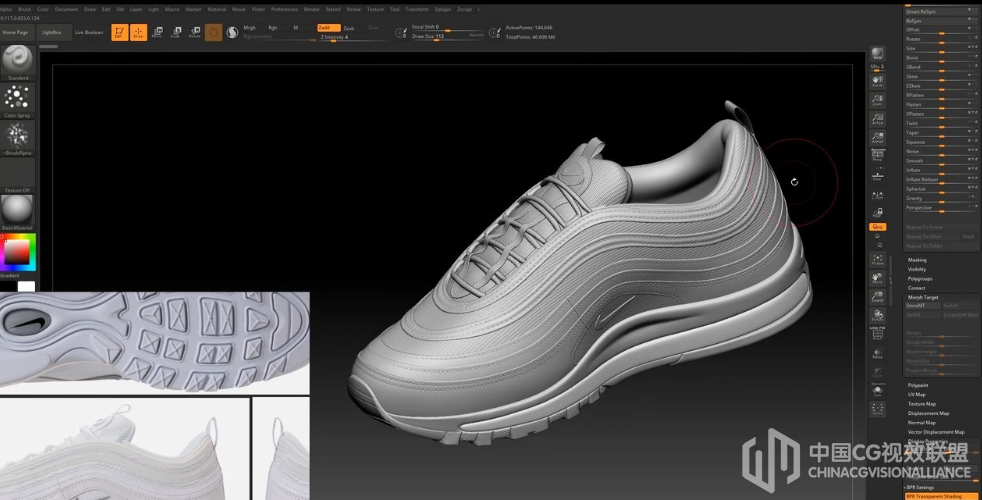982x500 pixels.
Task: Expand the Normal Map subpalette
Action: [x=921, y=422]
